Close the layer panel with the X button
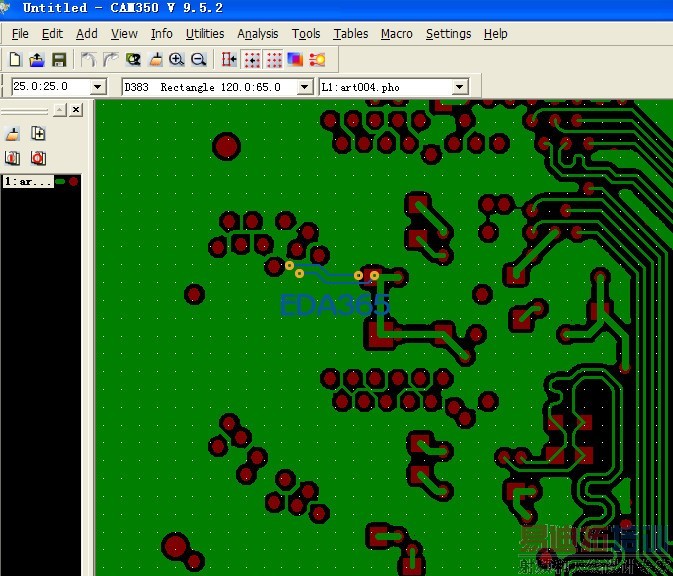The image size is (673, 576). coord(76,110)
